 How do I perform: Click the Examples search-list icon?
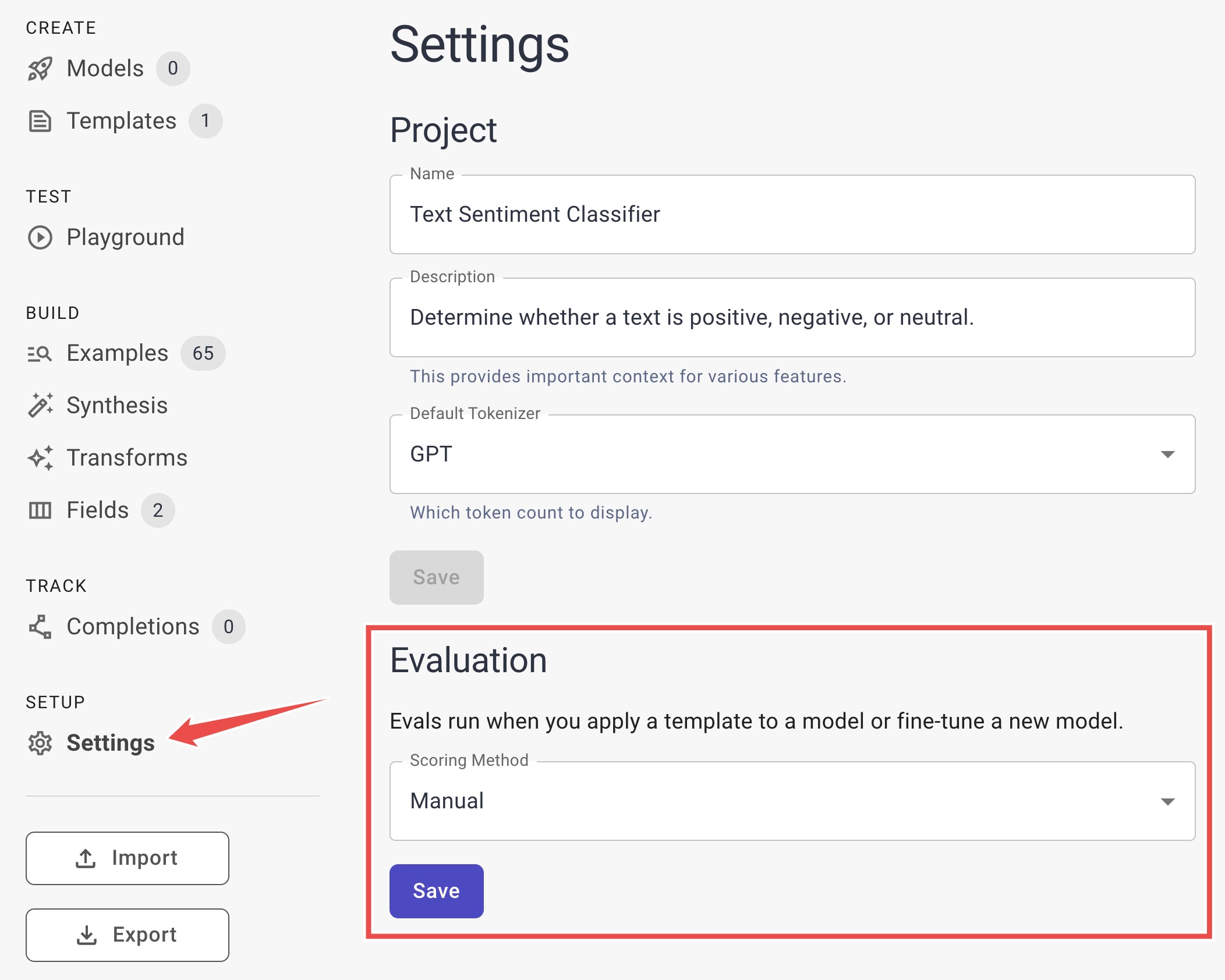click(40, 353)
